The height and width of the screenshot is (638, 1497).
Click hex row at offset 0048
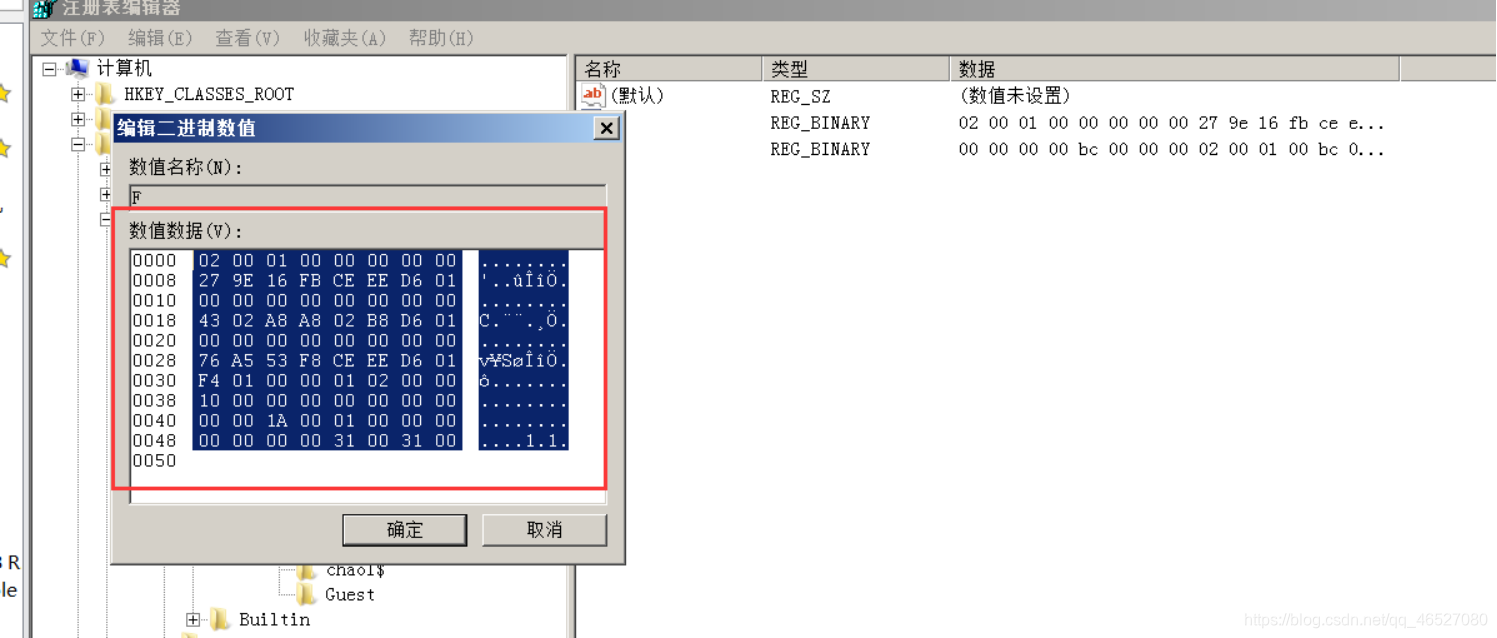327,440
